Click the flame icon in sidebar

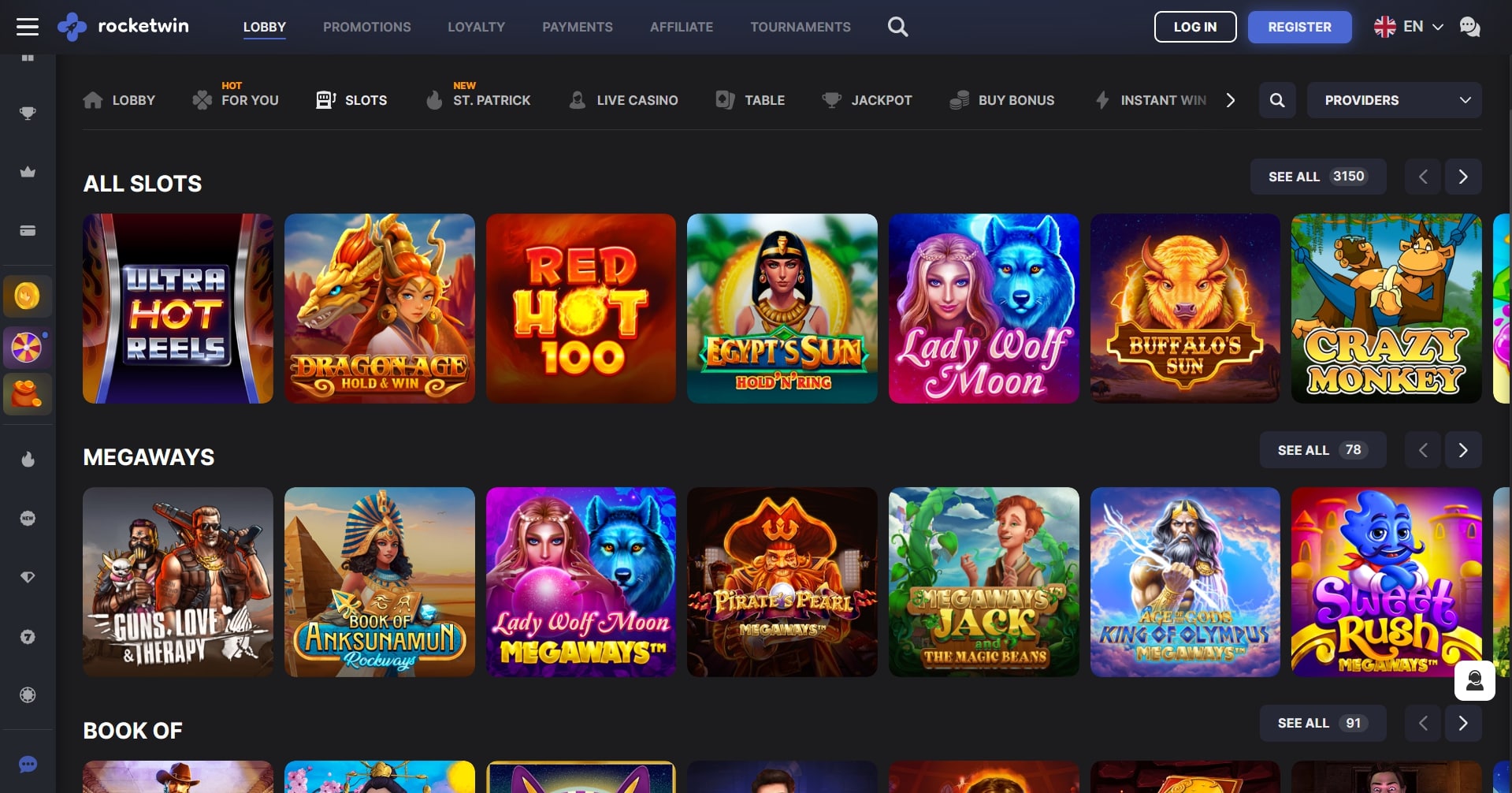[x=28, y=460]
